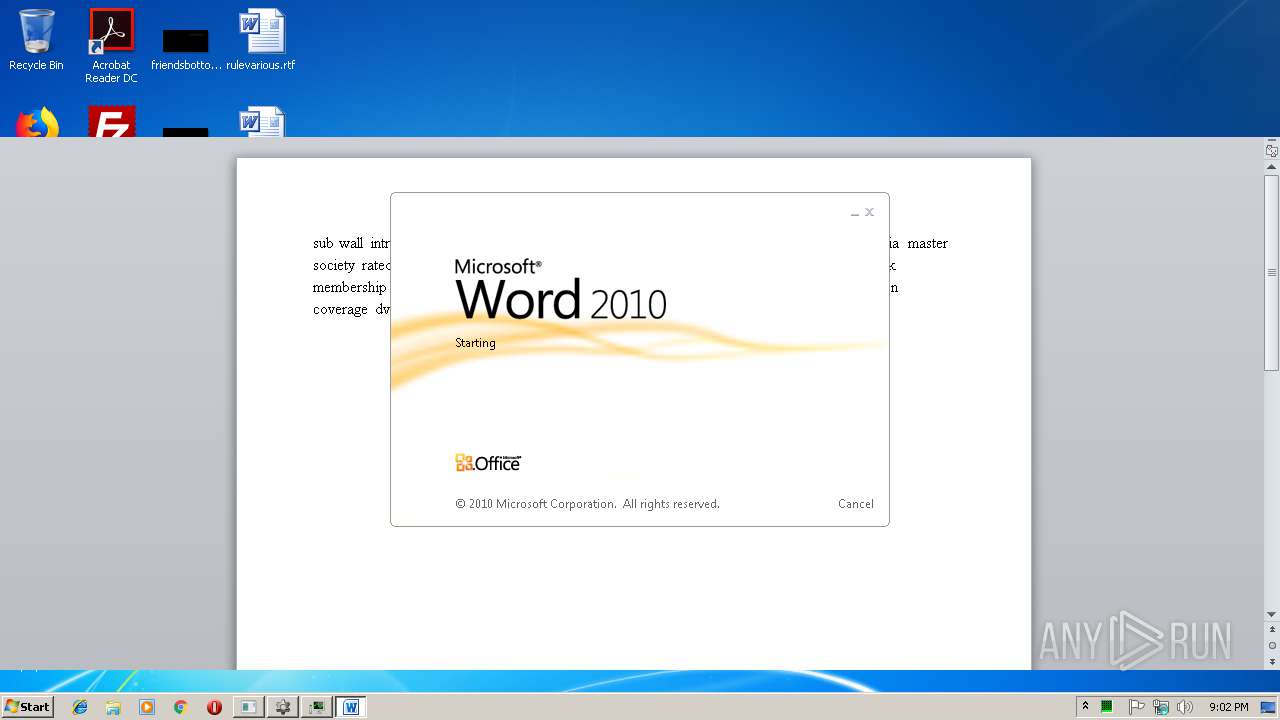Image resolution: width=1280 pixels, height=720 pixels.
Task: Click the Word scrollbar up arrow
Action: pos(1272,168)
